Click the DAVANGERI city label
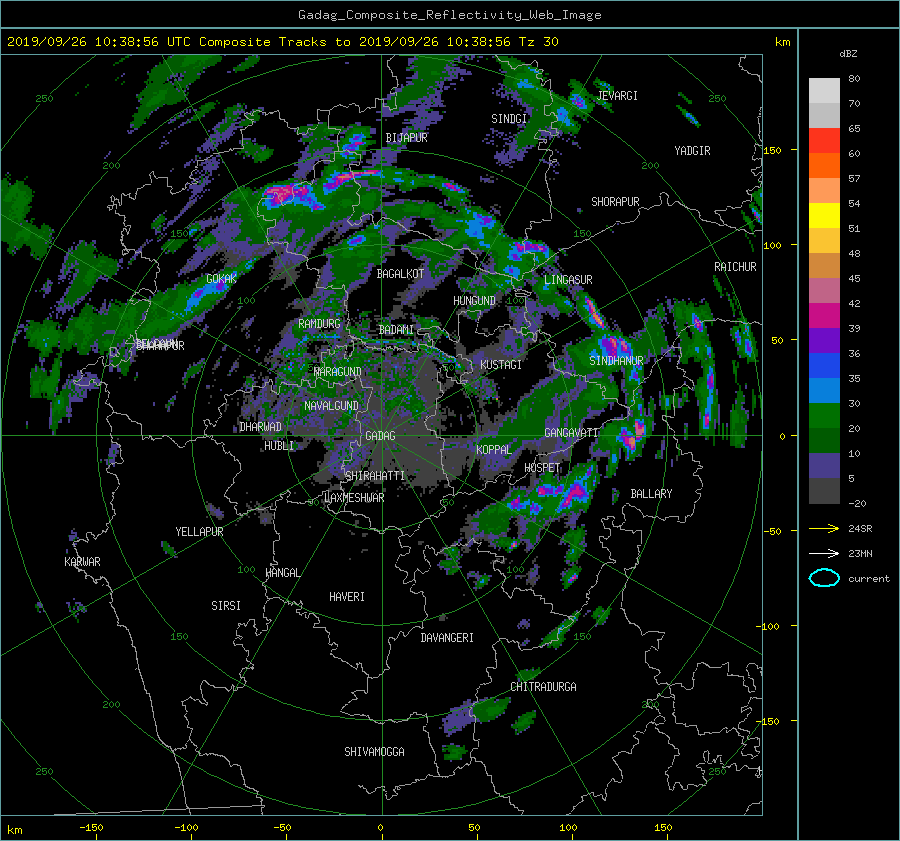 click(x=447, y=638)
